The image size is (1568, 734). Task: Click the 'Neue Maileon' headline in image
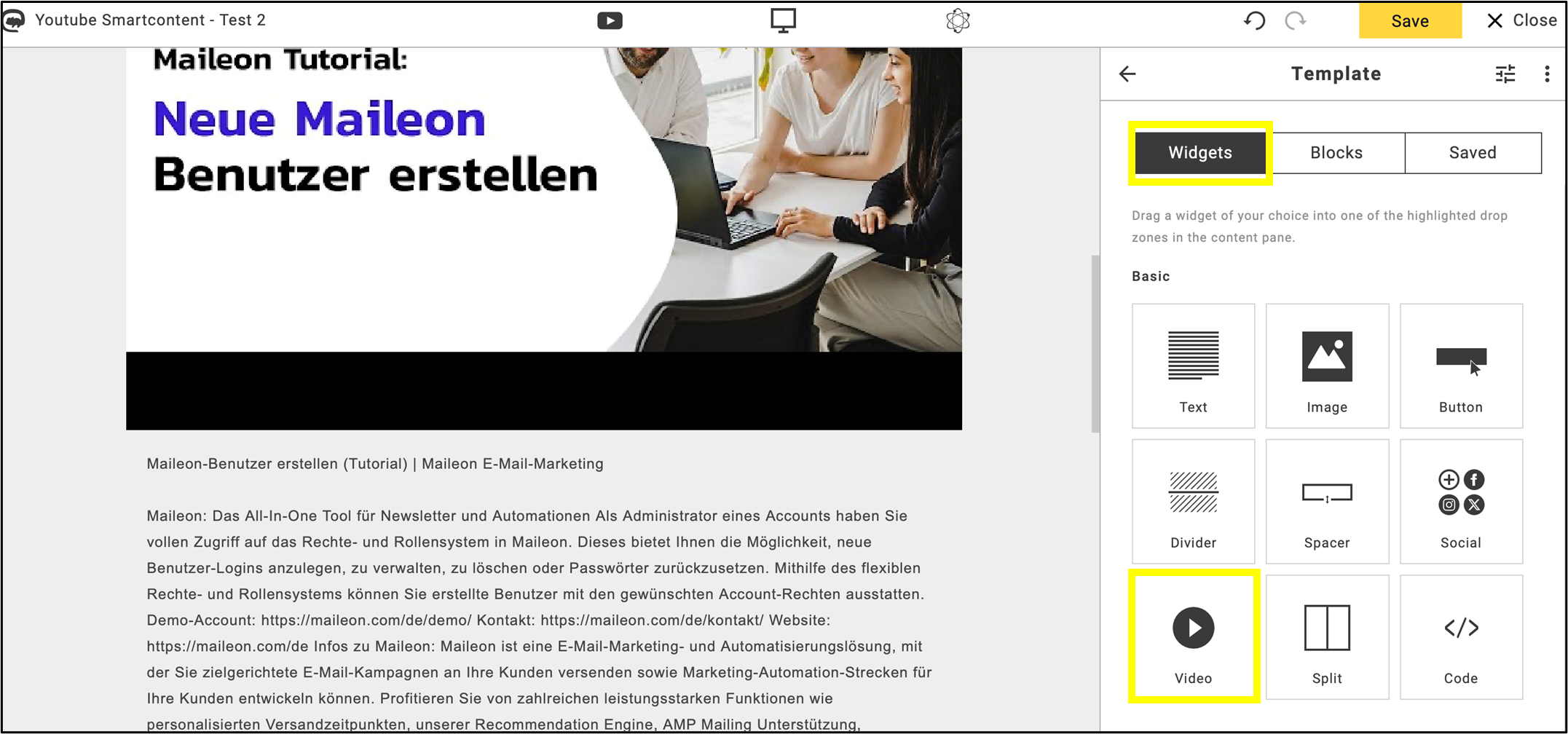point(319,119)
